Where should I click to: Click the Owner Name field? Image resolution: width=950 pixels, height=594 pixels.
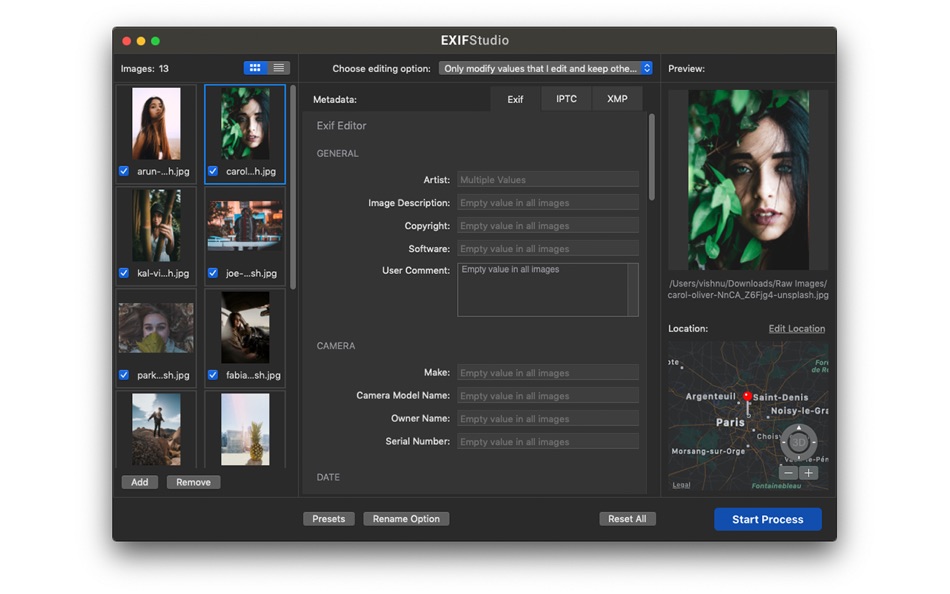(x=548, y=419)
